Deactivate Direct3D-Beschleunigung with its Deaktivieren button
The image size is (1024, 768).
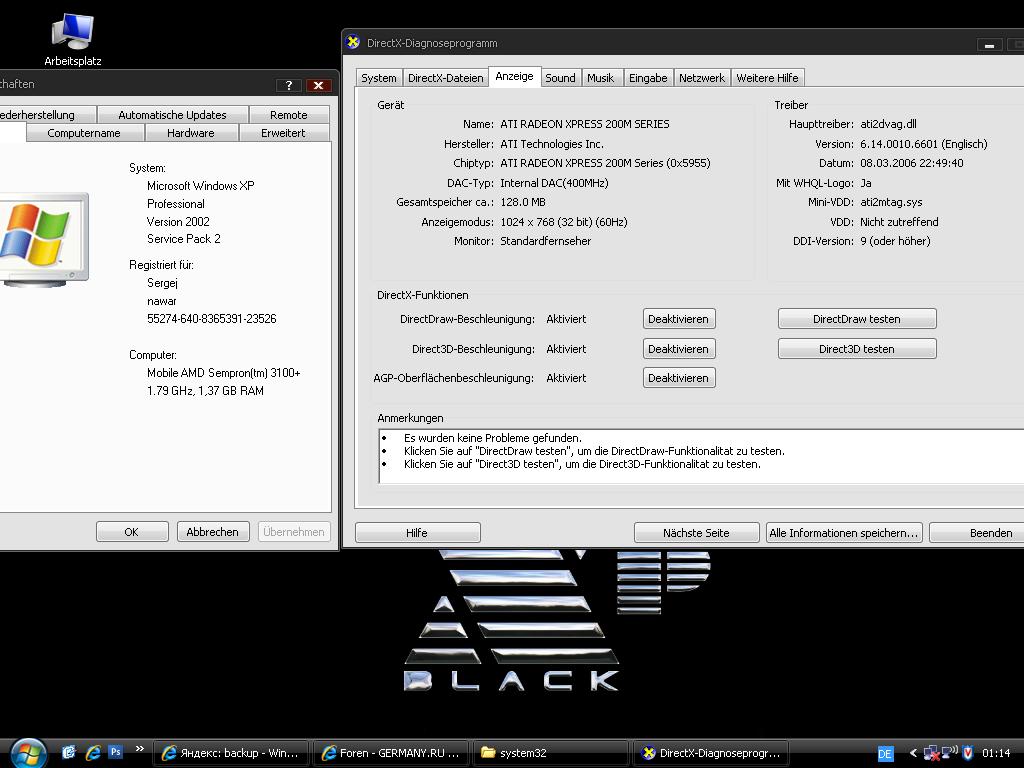(679, 349)
